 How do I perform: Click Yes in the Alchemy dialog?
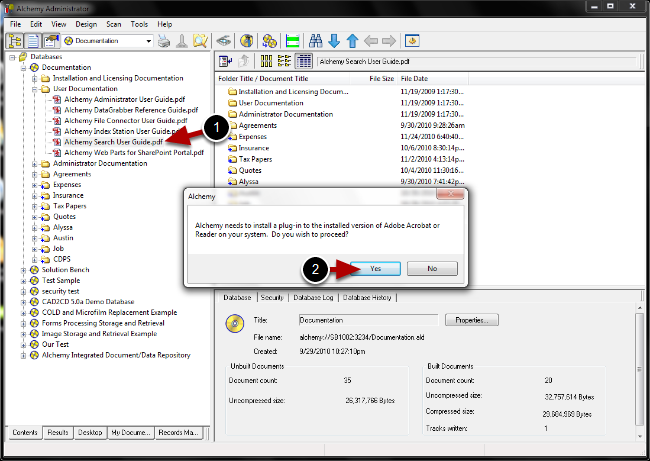(x=375, y=269)
